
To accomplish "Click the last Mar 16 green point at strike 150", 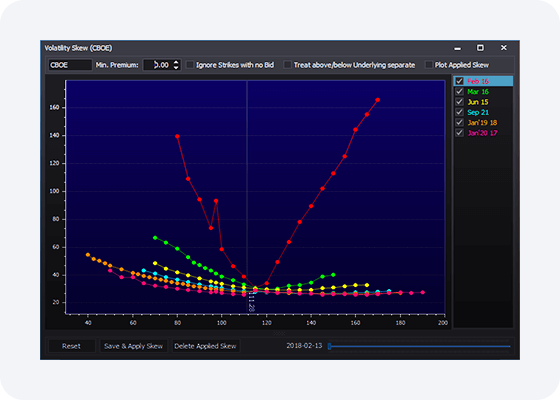I will pyautogui.click(x=333, y=275).
